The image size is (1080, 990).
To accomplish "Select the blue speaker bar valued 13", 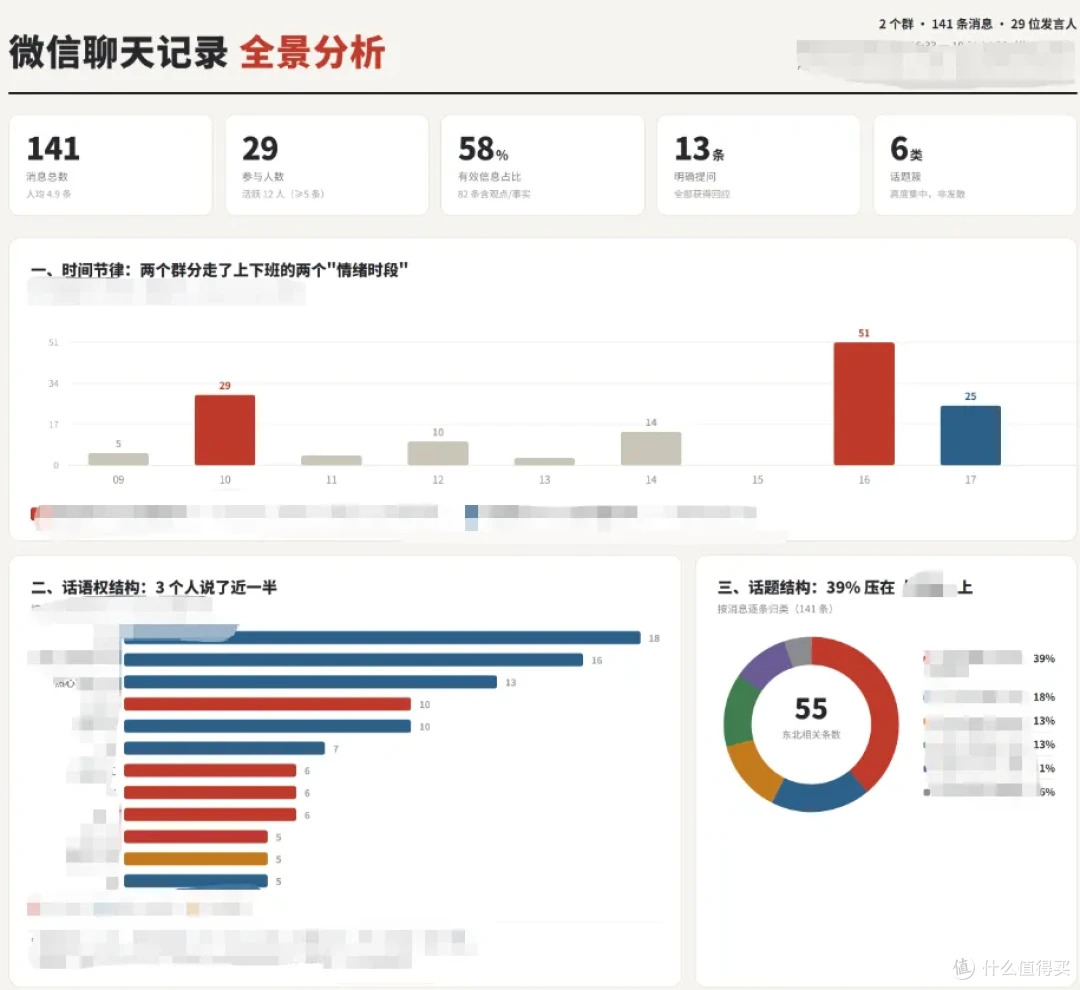I will point(310,682).
